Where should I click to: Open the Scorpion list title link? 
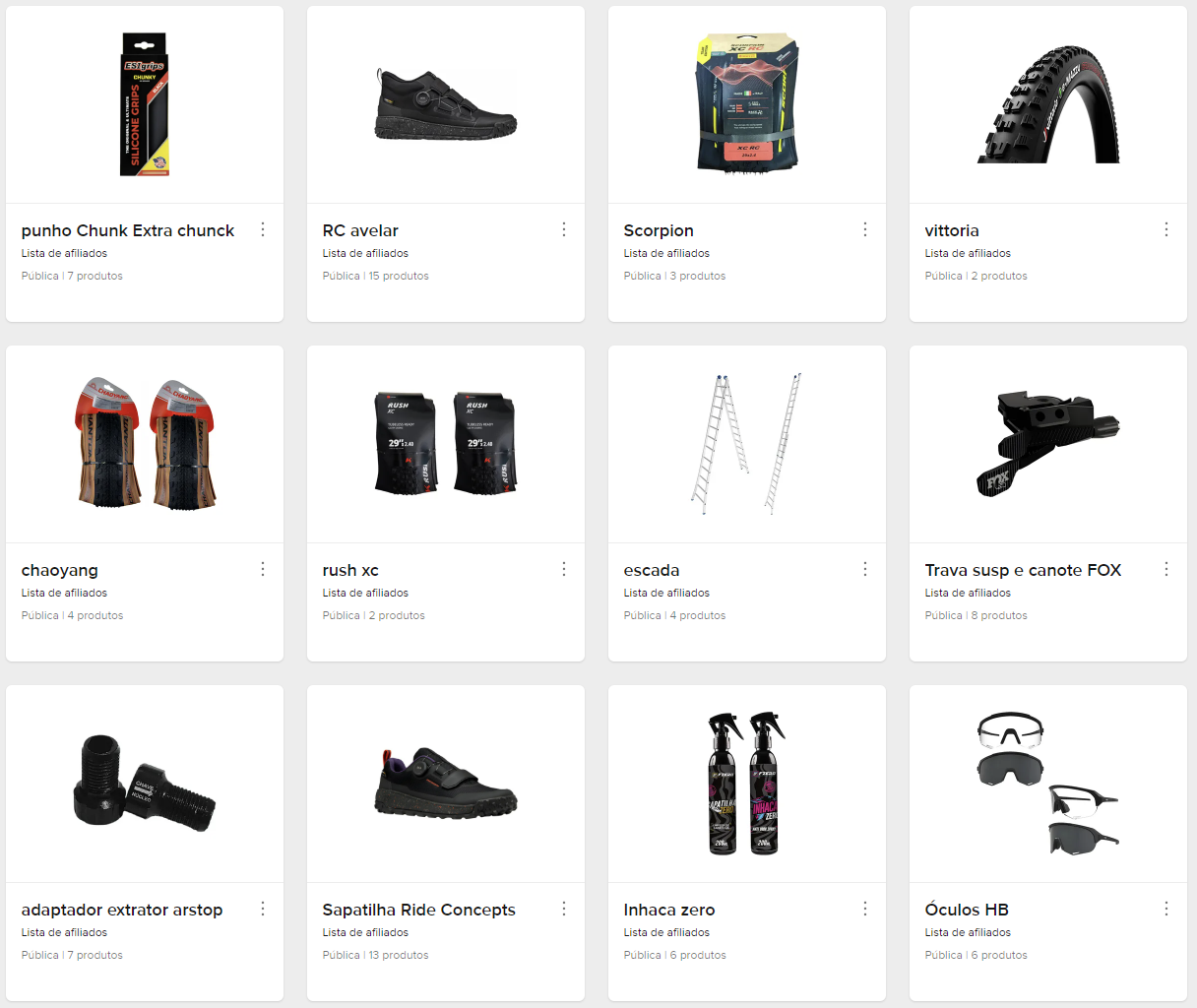(659, 230)
